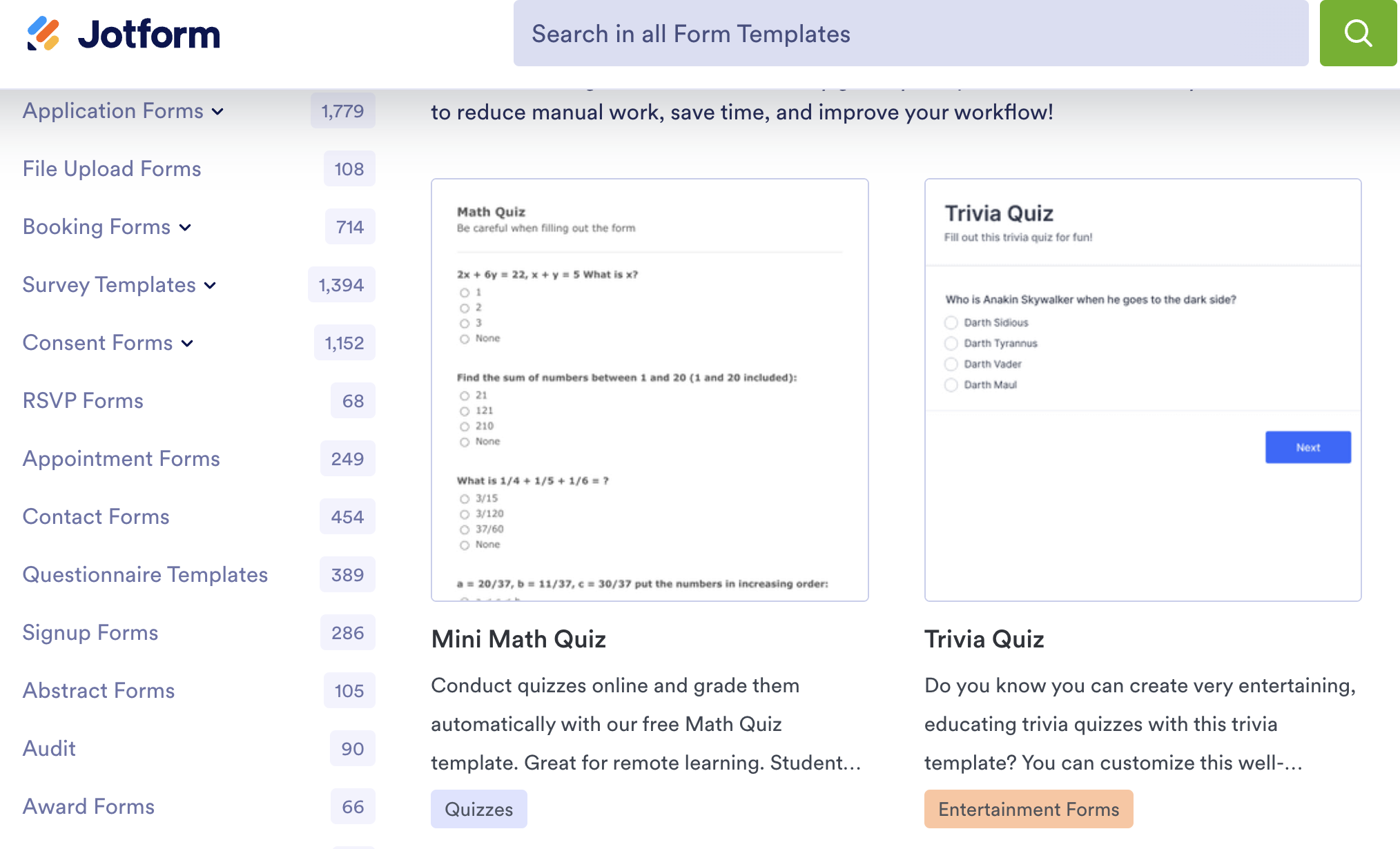The width and height of the screenshot is (1400, 849).
Task: Click the Jotform logo
Action: (124, 33)
